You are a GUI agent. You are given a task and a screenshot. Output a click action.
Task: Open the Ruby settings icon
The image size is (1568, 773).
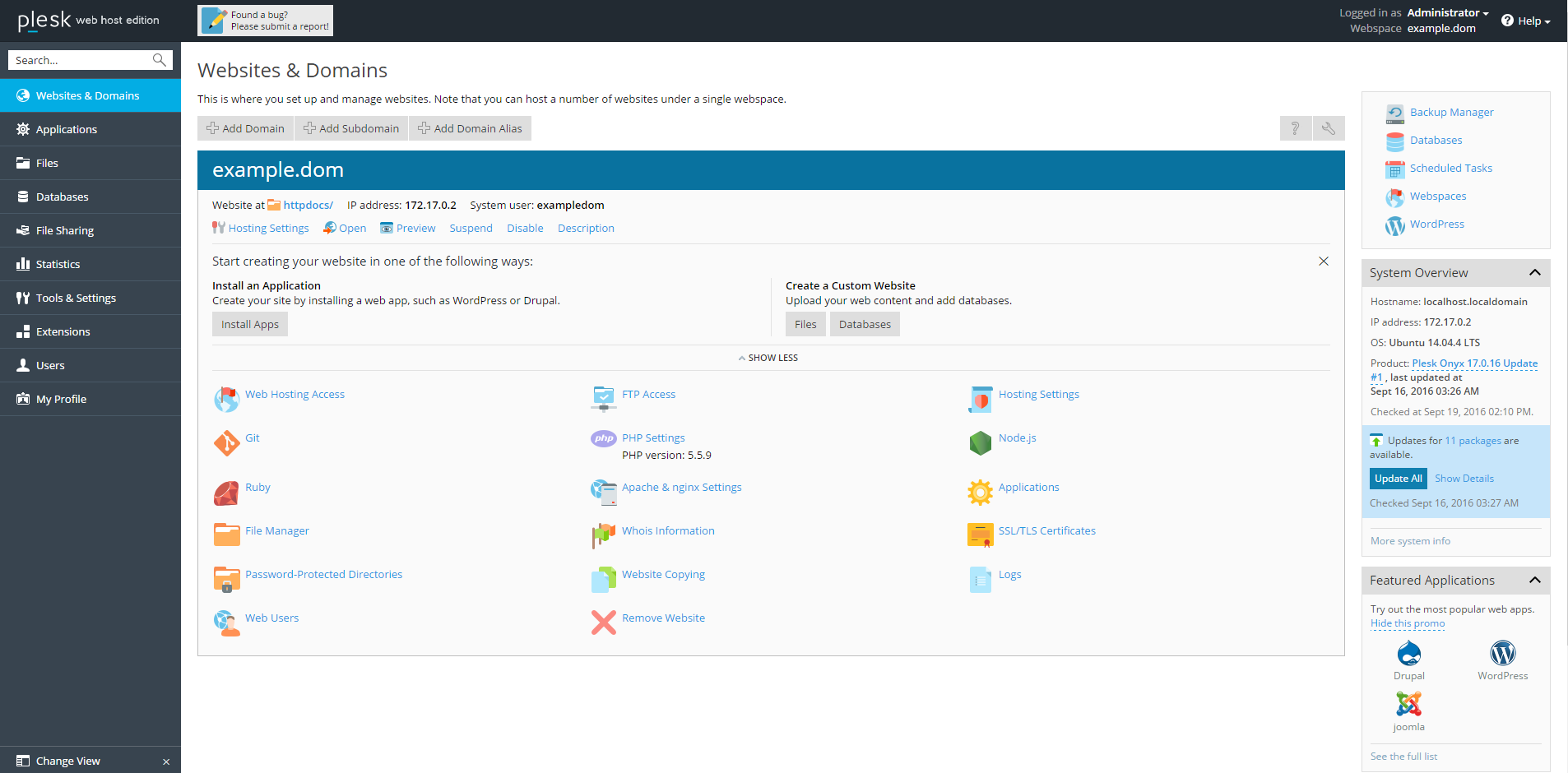coord(226,493)
